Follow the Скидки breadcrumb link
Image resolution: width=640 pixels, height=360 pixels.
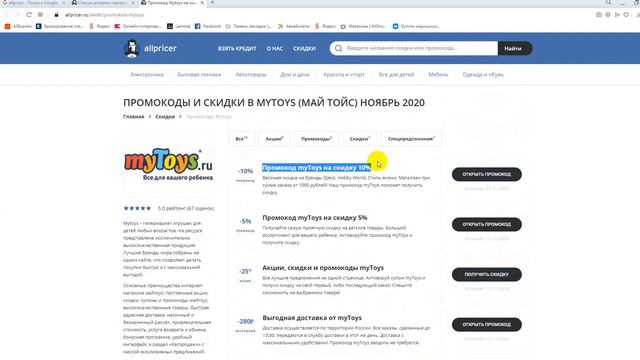point(165,117)
